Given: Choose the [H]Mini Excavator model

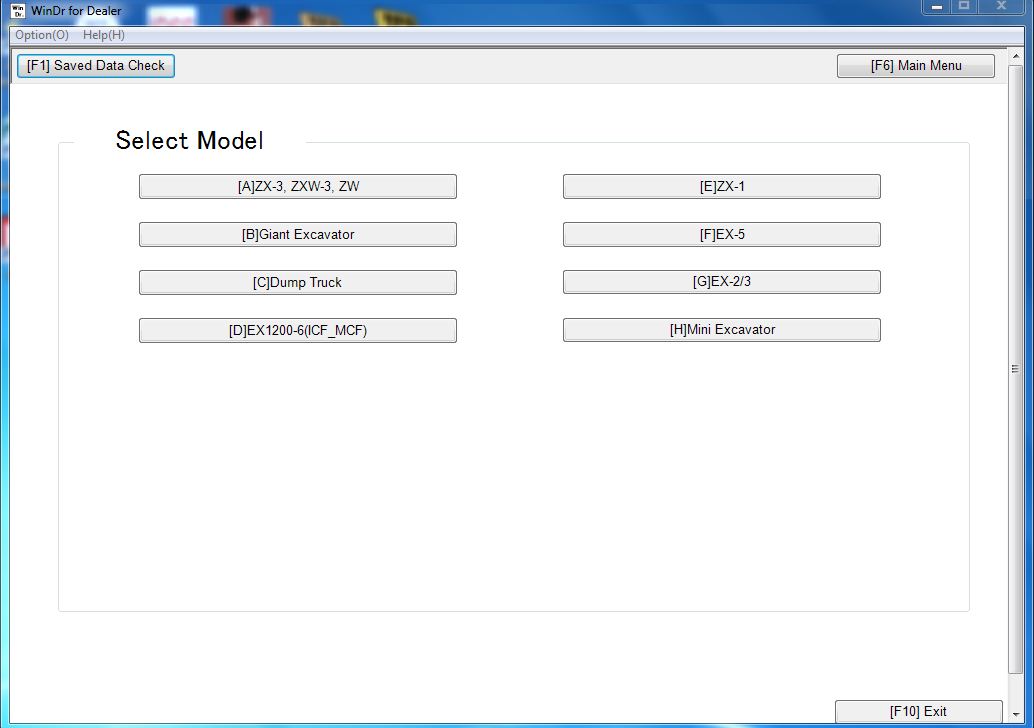Looking at the screenshot, I should (x=722, y=330).
